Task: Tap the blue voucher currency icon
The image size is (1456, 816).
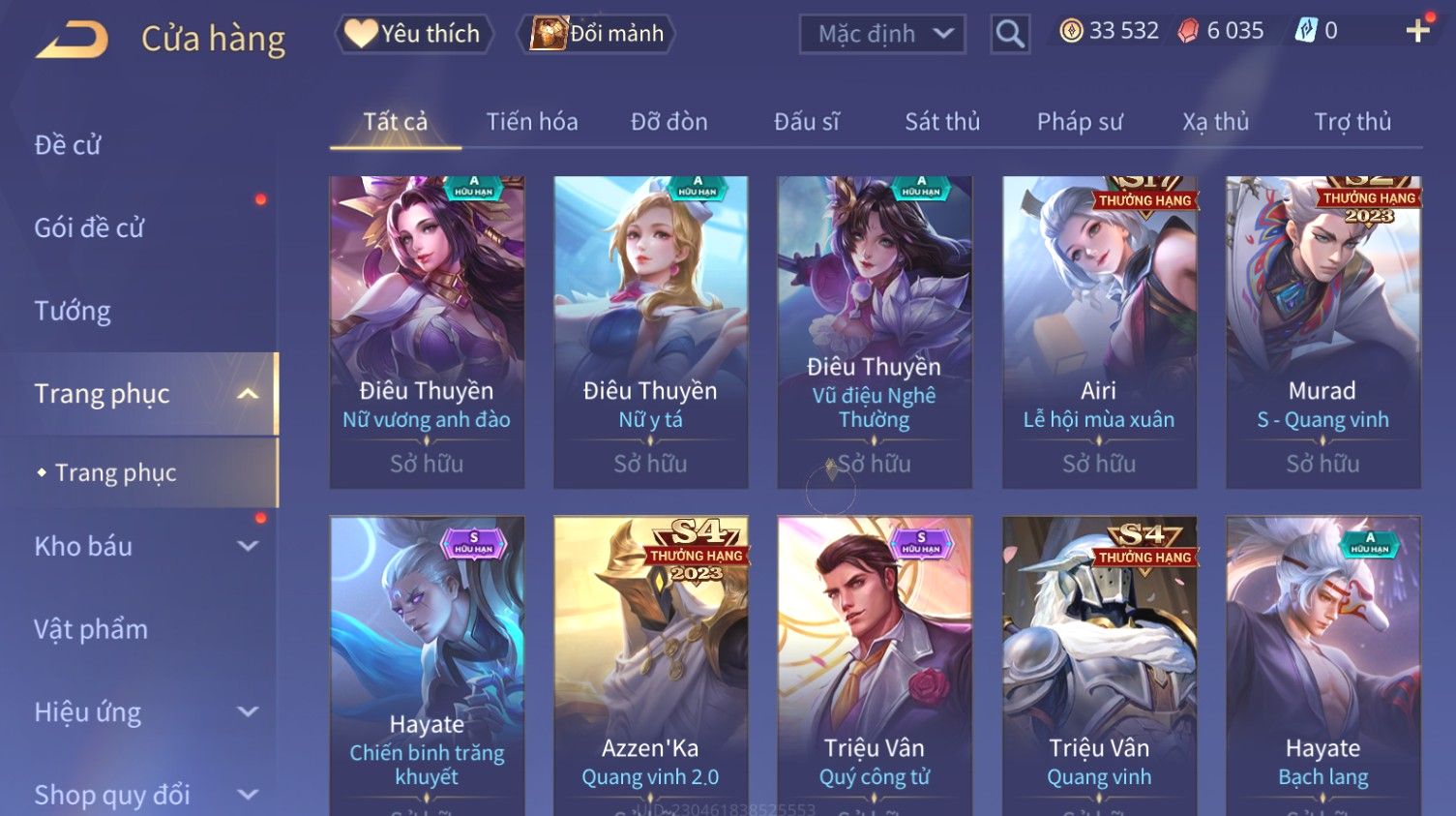Action: (1306, 31)
